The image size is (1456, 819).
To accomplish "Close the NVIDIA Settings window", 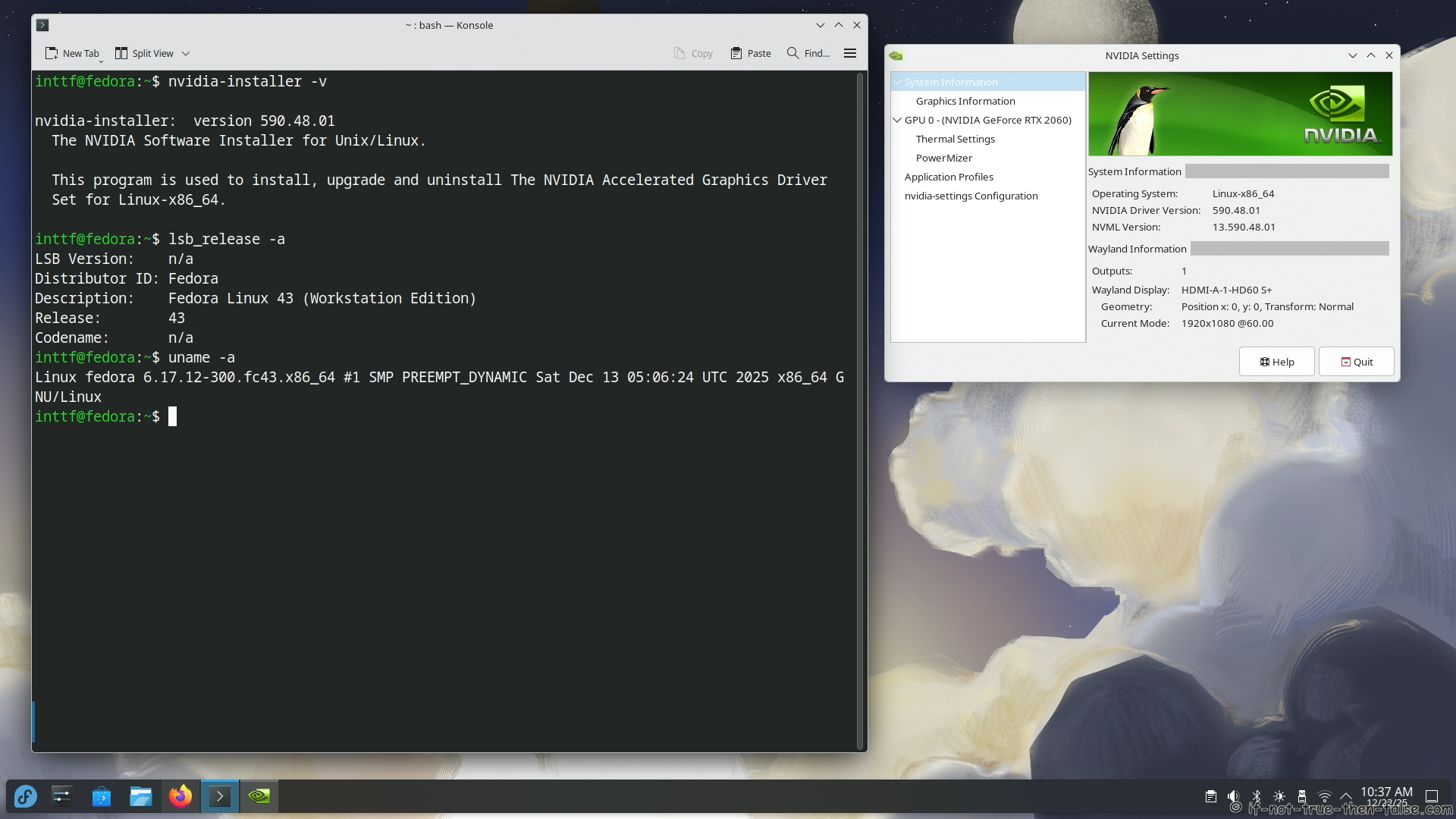I will [x=1389, y=55].
